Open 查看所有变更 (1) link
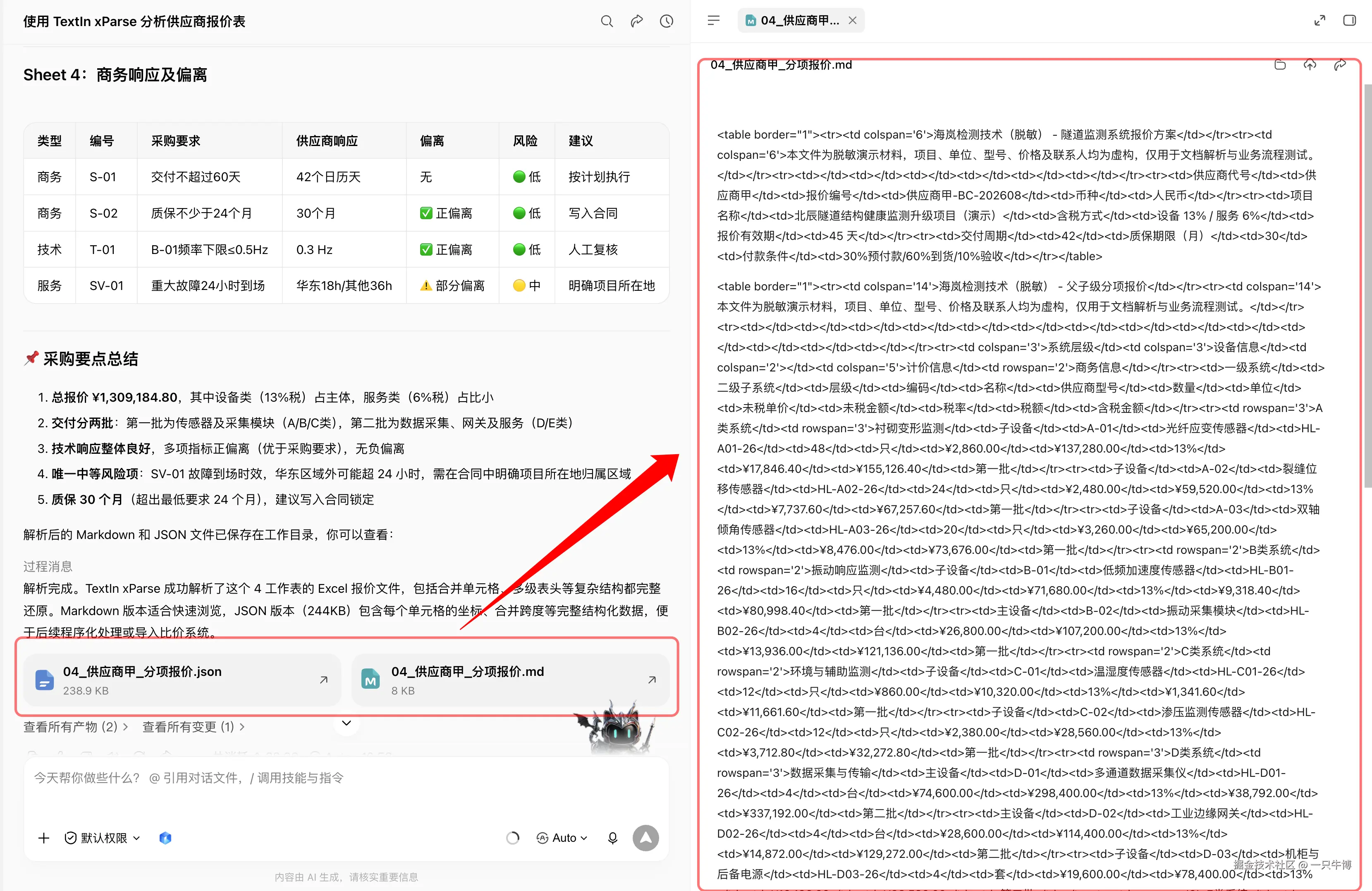This screenshot has height=891, width=1372. pos(194,727)
